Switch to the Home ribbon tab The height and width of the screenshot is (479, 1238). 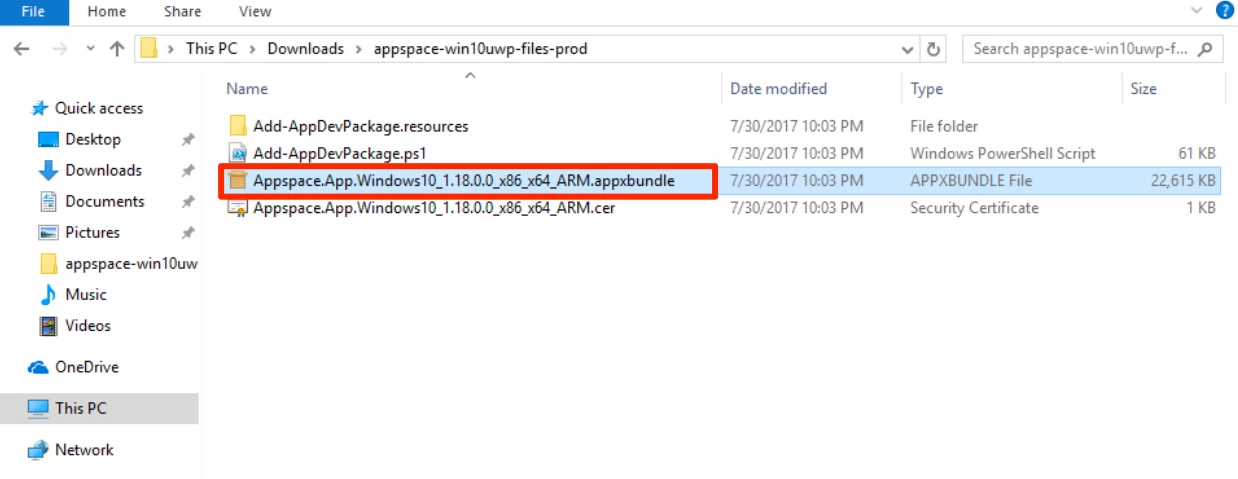click(x=107, y=11)
